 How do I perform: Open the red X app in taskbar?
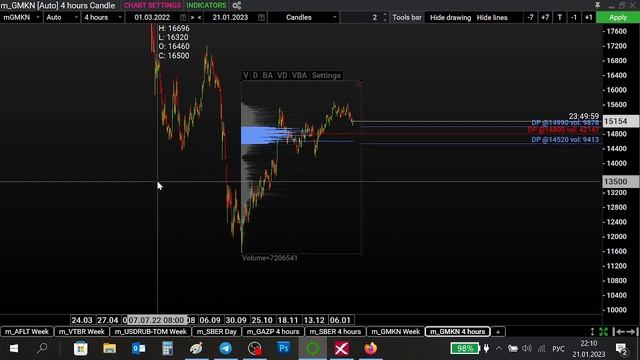(342, 349)
